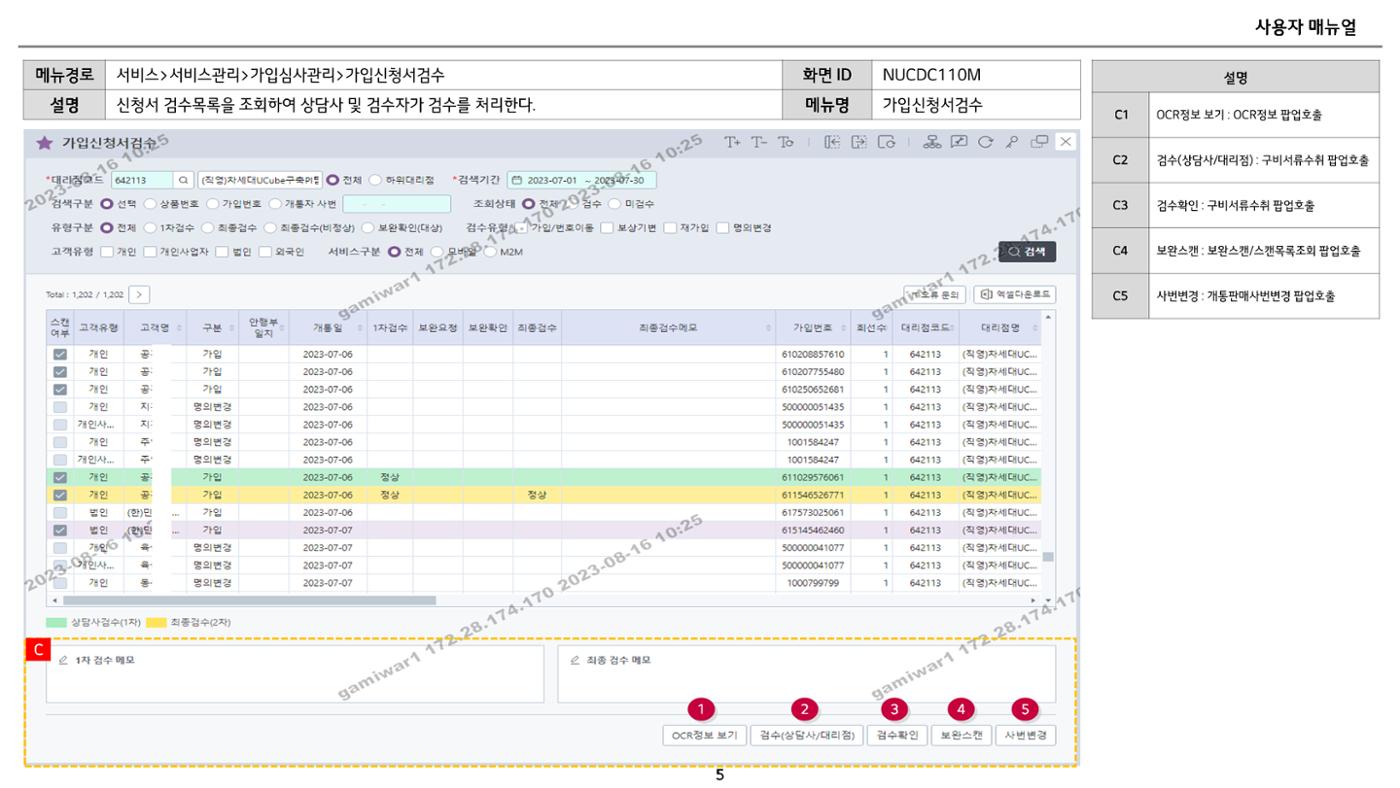The width and height of the screenshot is (1400, 788).
Task: Select 개통자 사번 radio option
Action: [x=274, y=204]
